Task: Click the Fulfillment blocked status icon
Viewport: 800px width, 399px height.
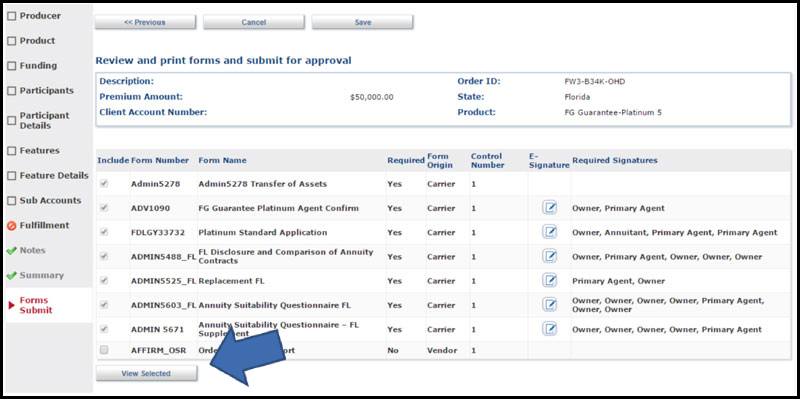Action: pyautogui.click(x=11, y=226)
